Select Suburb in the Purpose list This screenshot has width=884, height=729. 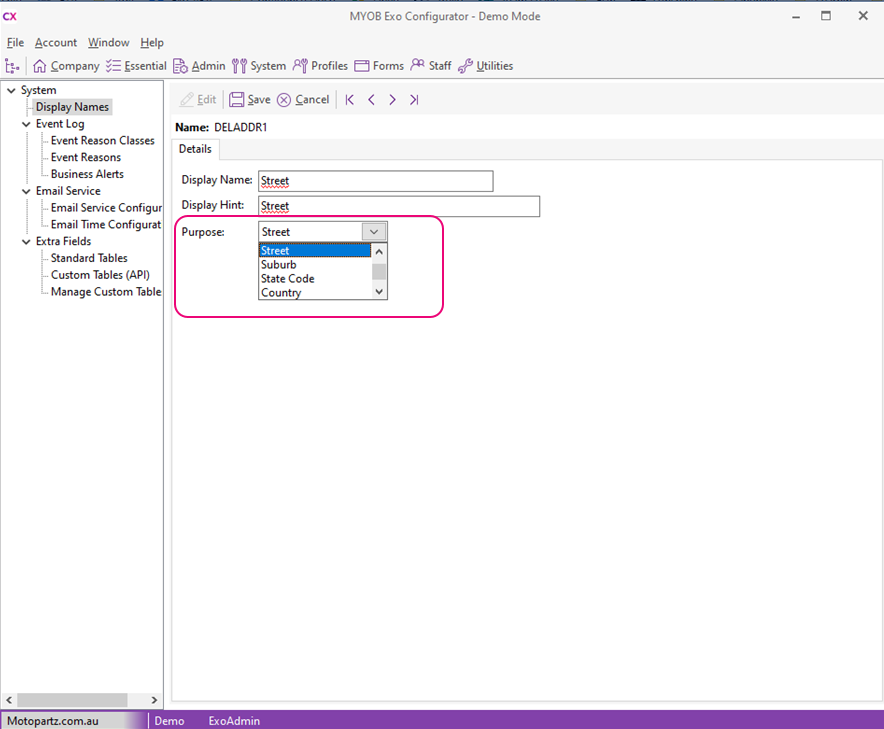tap(279, 265)
